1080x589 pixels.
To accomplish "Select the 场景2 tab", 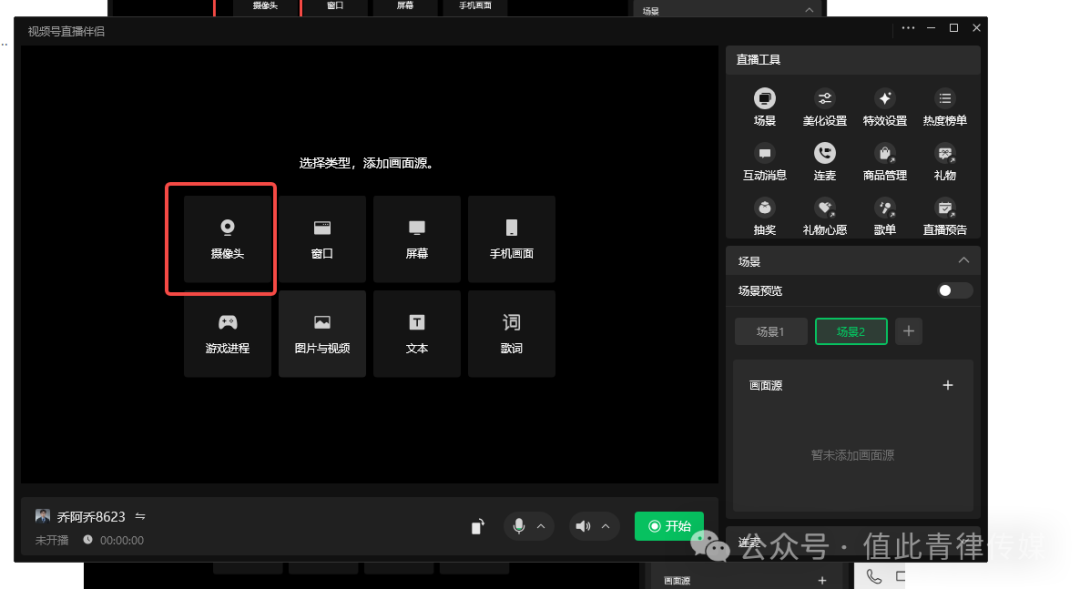I will coord(851,332).
